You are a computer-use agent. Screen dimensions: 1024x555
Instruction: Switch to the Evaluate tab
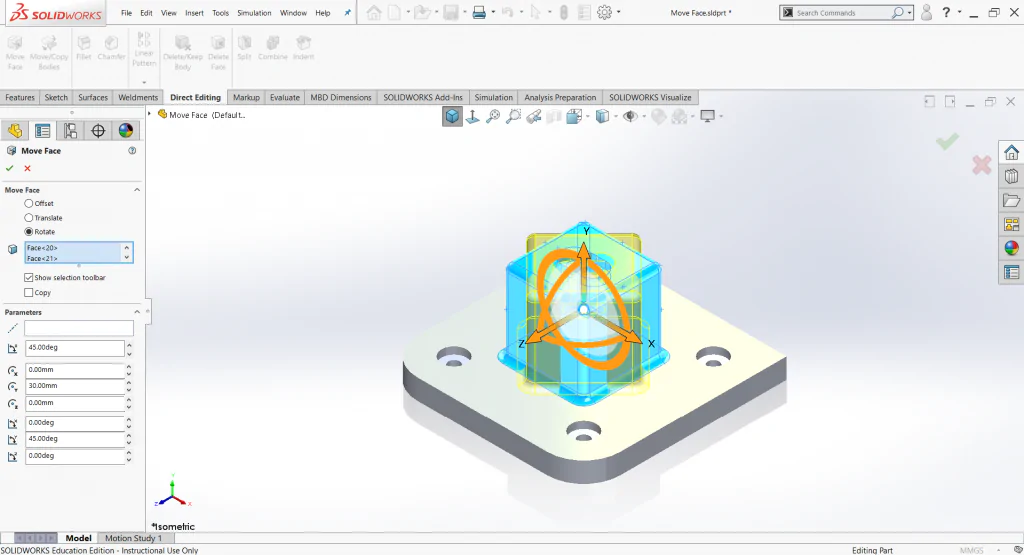[285, 97]
